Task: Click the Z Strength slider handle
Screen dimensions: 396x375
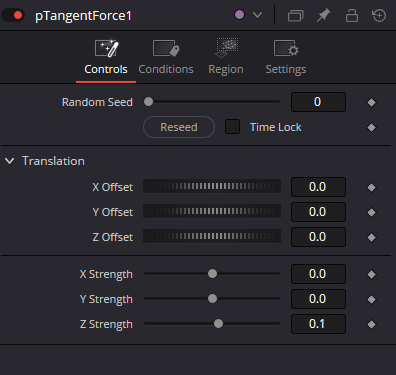Action: tap(218, 324)
